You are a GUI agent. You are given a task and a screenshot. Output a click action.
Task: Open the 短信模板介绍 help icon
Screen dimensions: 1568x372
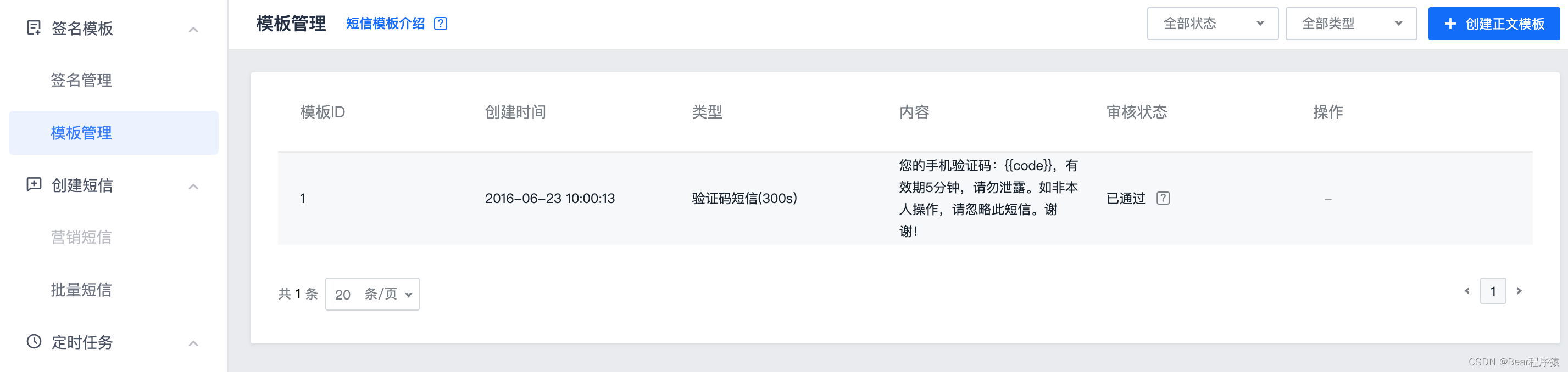440,23
